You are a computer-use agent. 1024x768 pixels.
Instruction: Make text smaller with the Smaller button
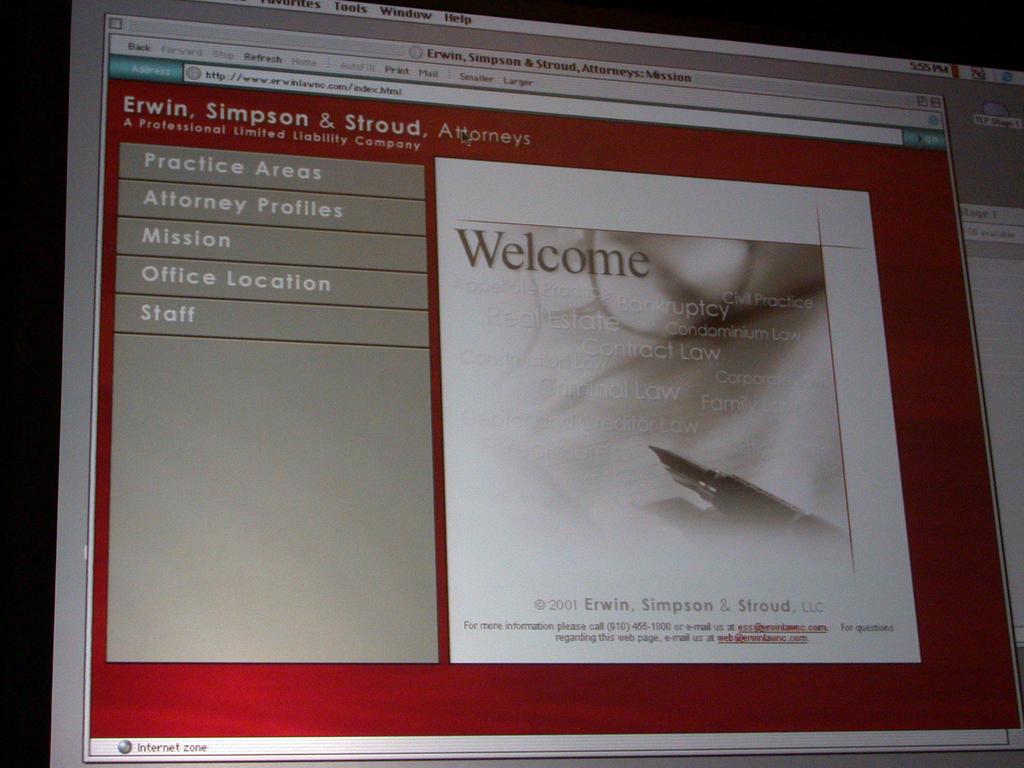(x=476, y=77)
